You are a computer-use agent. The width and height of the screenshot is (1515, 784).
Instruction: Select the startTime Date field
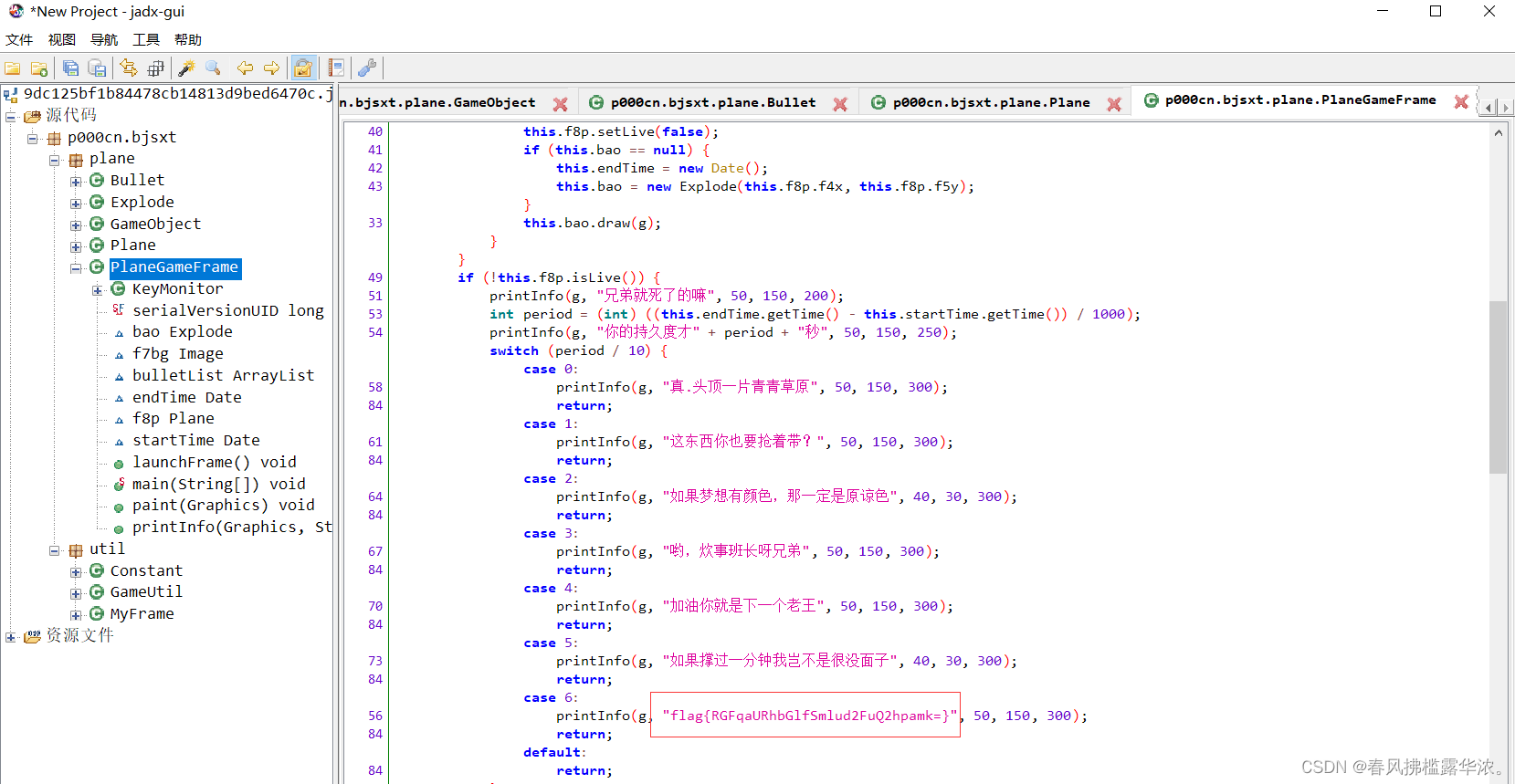195,440
